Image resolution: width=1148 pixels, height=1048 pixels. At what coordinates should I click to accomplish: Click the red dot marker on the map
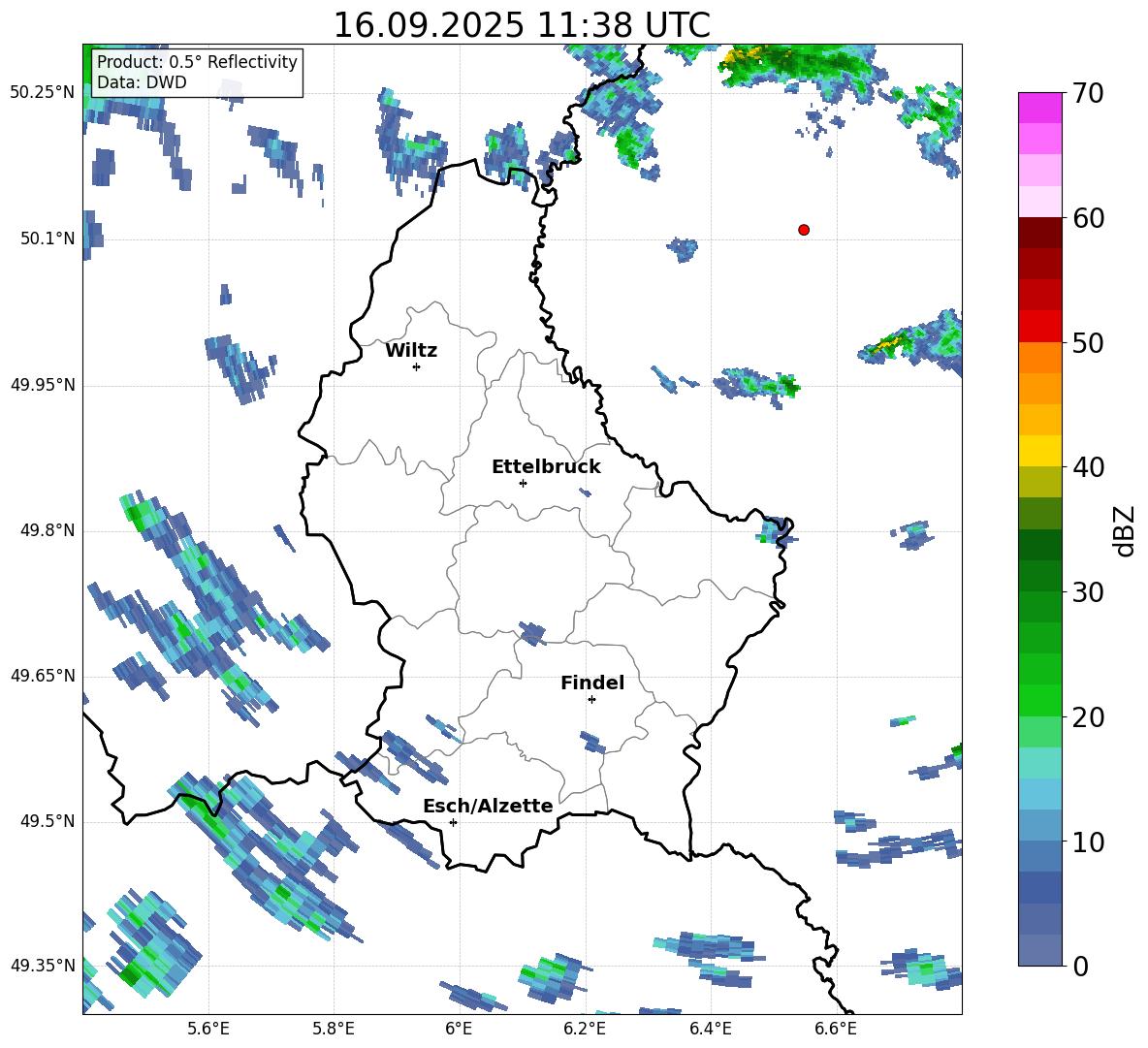(x=804, y=230)
